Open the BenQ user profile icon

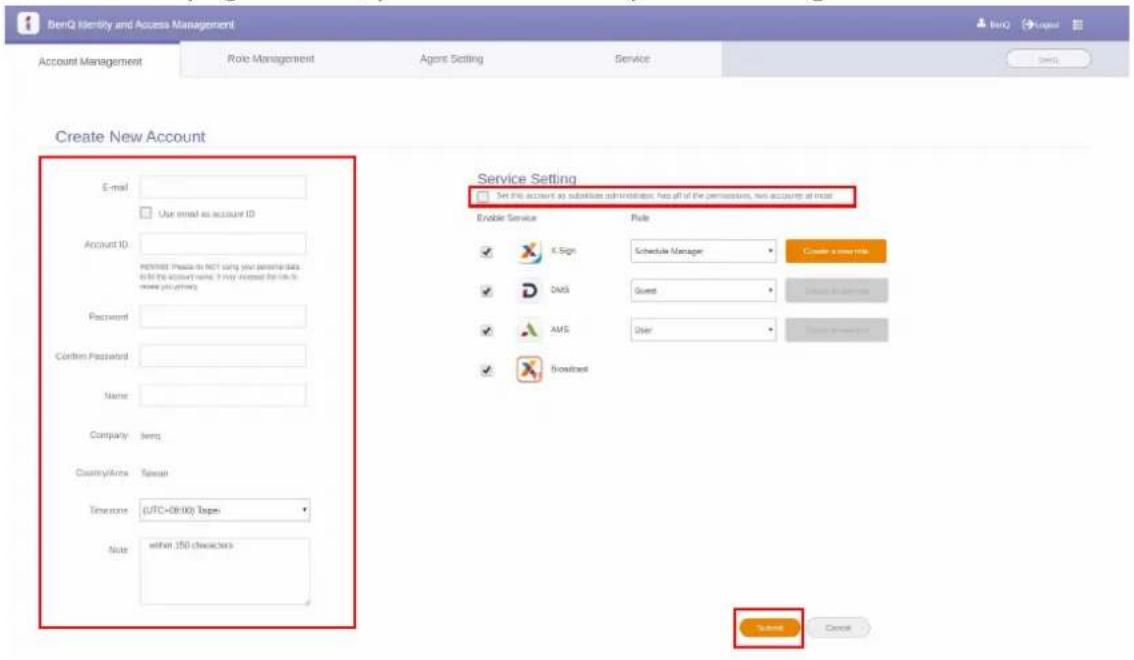981,24
